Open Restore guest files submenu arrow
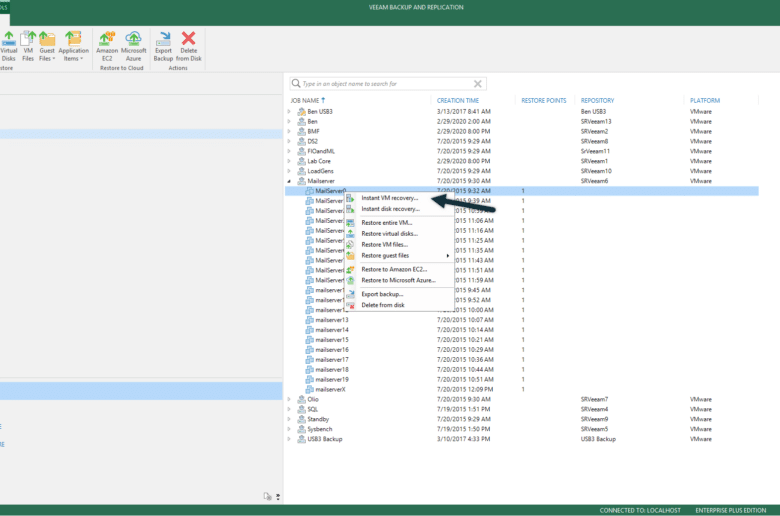This screenshot has height=516, width=780. pos(448,256)
